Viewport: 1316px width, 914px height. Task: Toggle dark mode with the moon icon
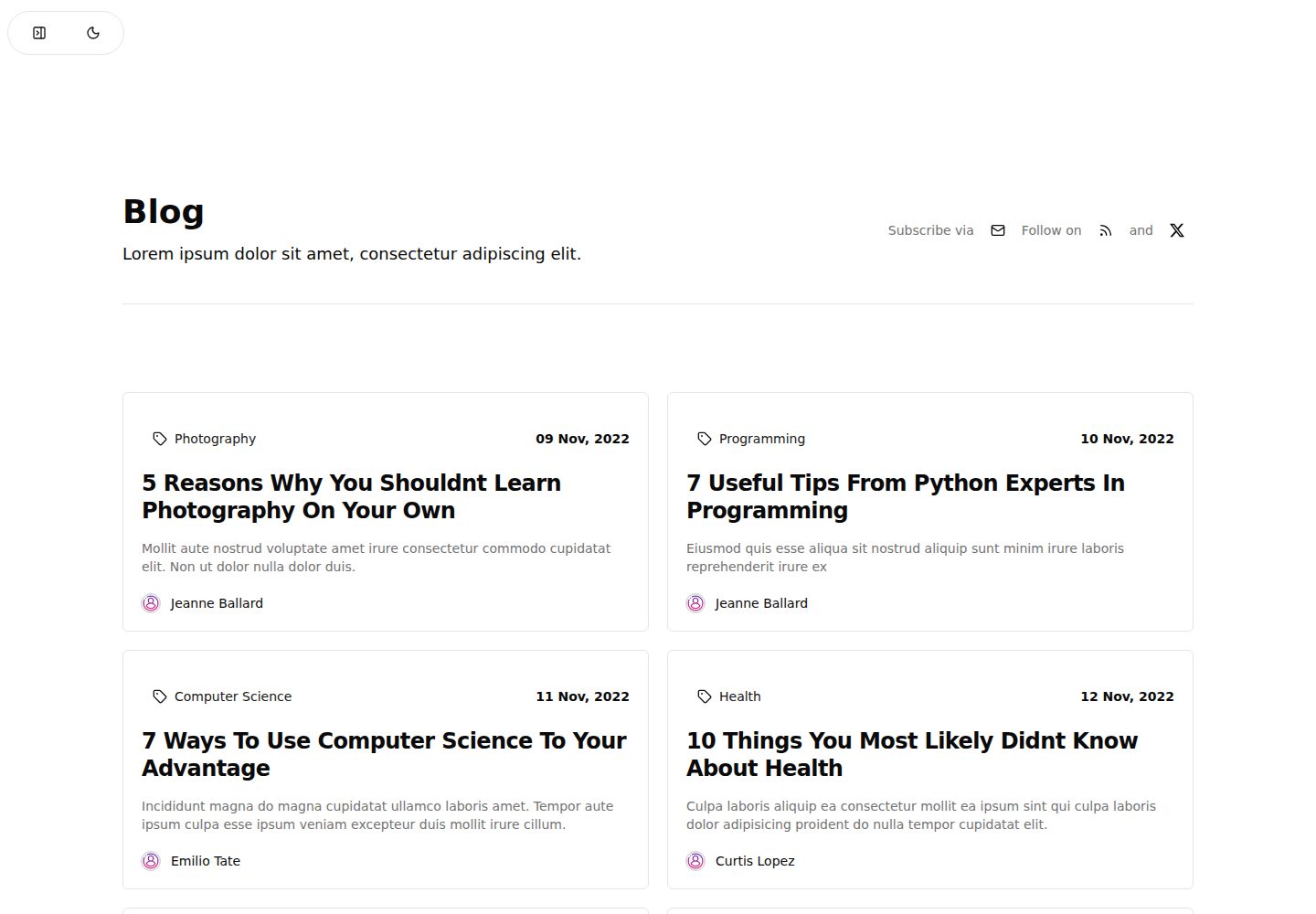point(93,33)
